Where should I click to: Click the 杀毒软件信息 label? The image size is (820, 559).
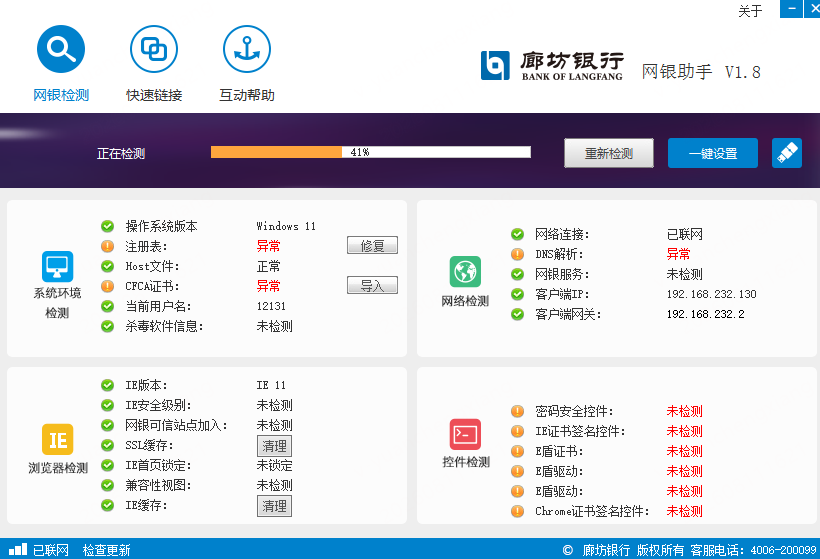pos(164,326)
